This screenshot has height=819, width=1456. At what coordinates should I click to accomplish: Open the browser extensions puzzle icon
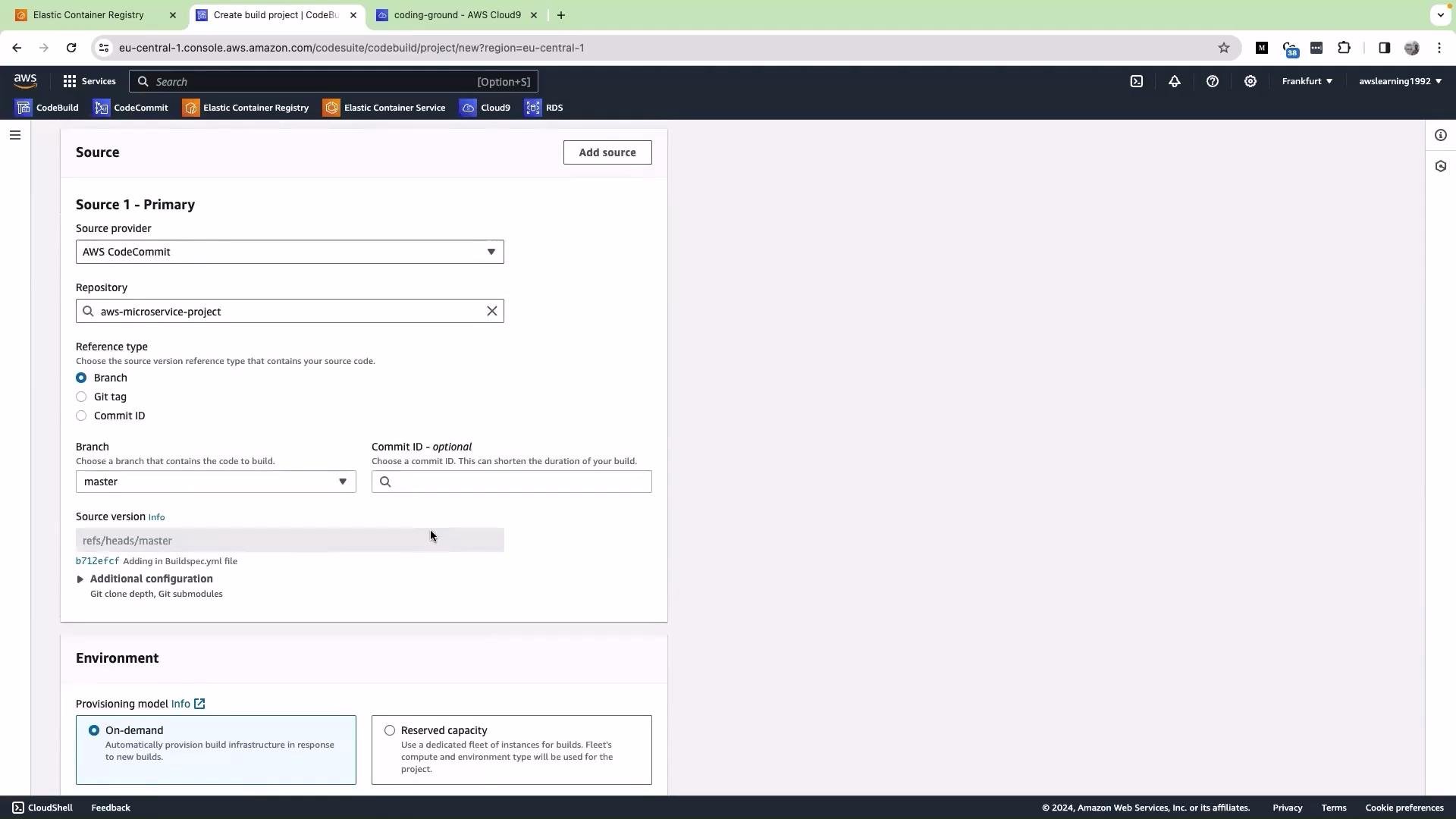pyautogui.click(x=1345, y=48)
